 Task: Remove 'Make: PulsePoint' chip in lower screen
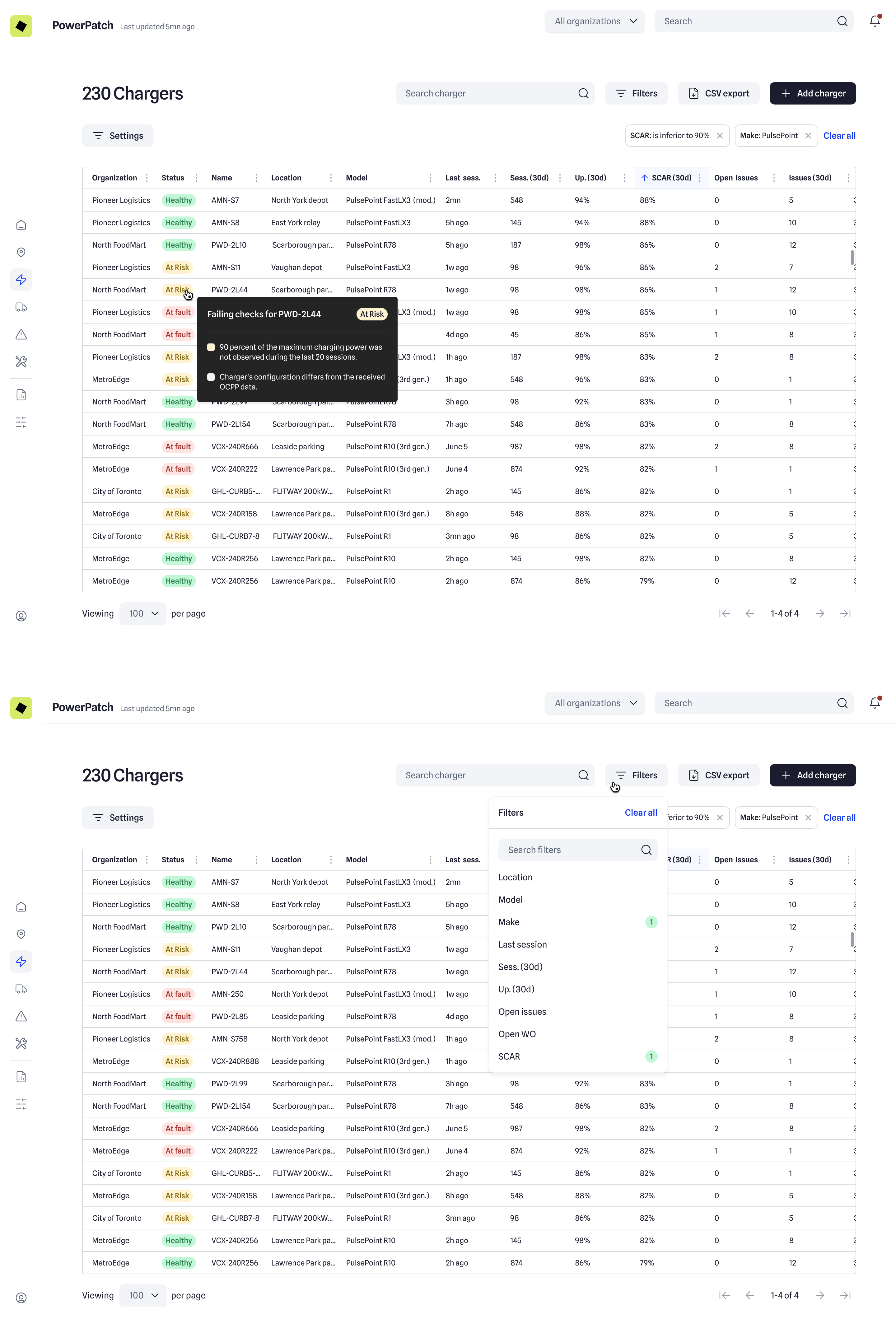808,817
